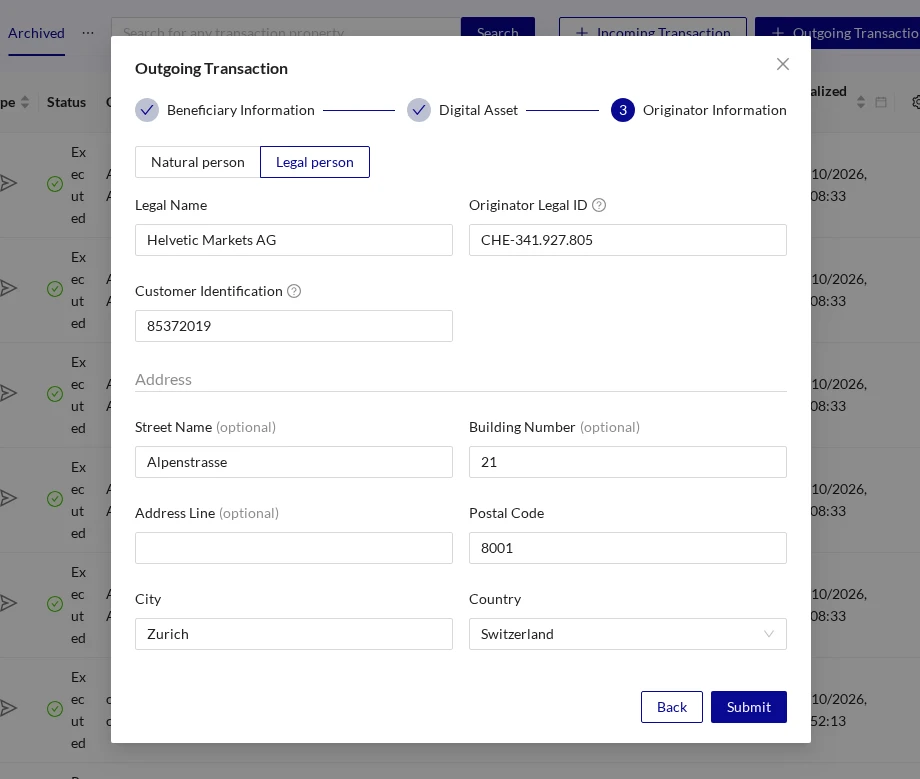Submit the outgoing transaction

point(748,707)
